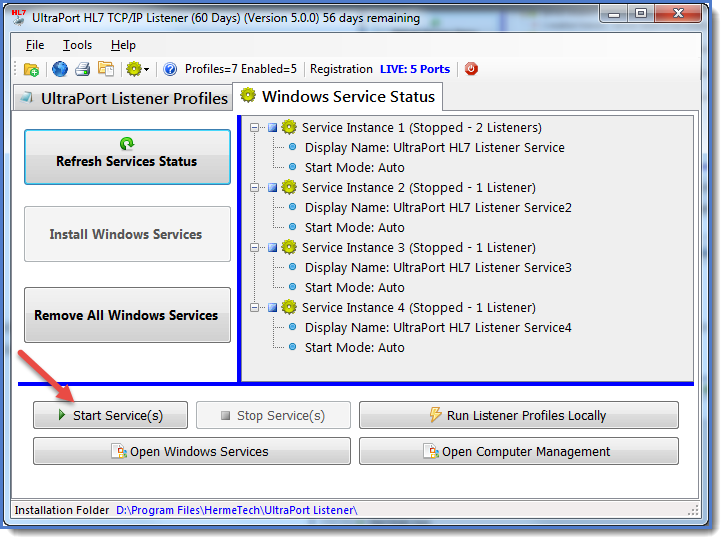This screenshot has width=727, height=544.
Task: Select Start Mode: Auto under Service Instance 1
Action: tap(355, 167)
